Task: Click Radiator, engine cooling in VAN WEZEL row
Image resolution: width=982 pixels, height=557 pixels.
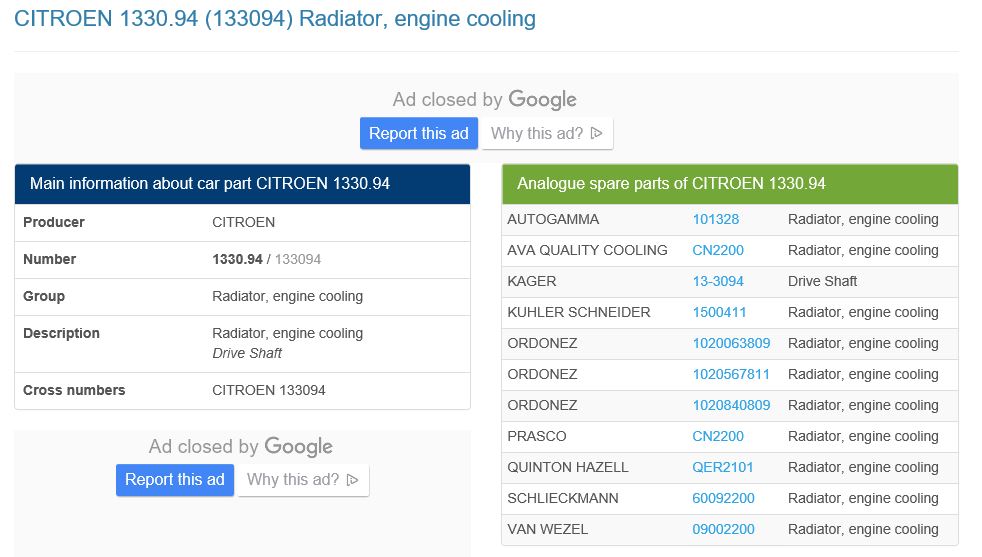Action: (863, 529)
